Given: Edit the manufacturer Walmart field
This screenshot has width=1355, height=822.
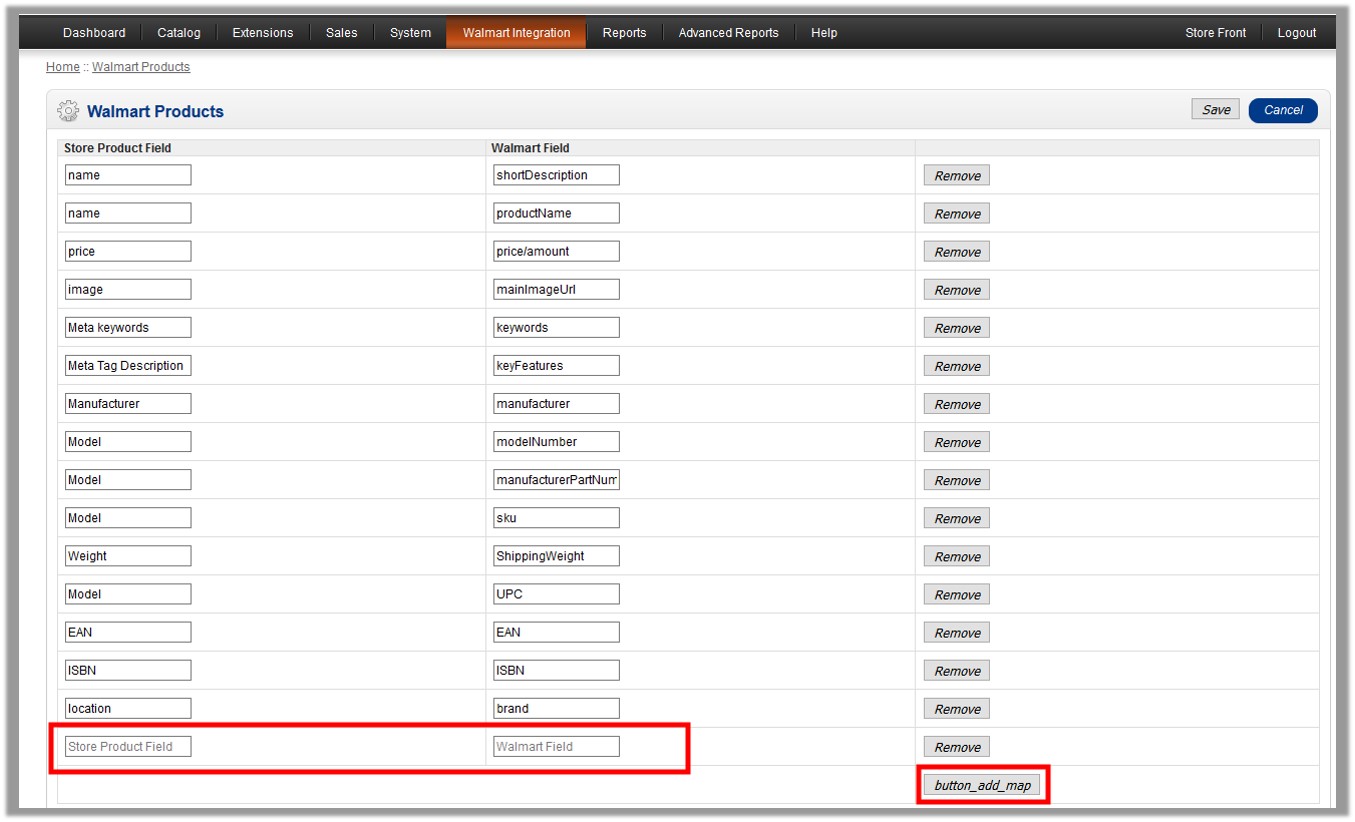Looking at the screenshot, I should tap(556, 403).
